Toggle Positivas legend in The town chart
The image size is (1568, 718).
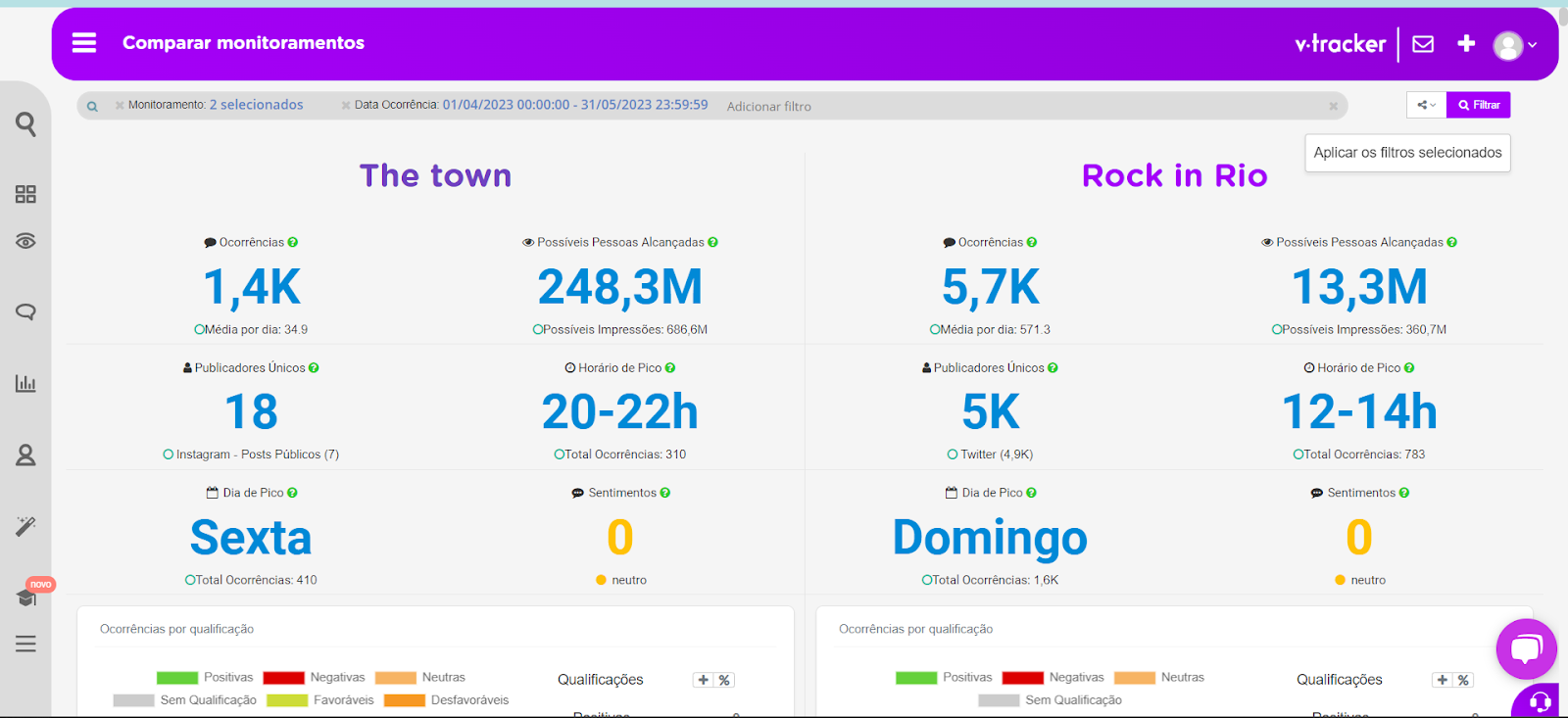coord(205,678)
